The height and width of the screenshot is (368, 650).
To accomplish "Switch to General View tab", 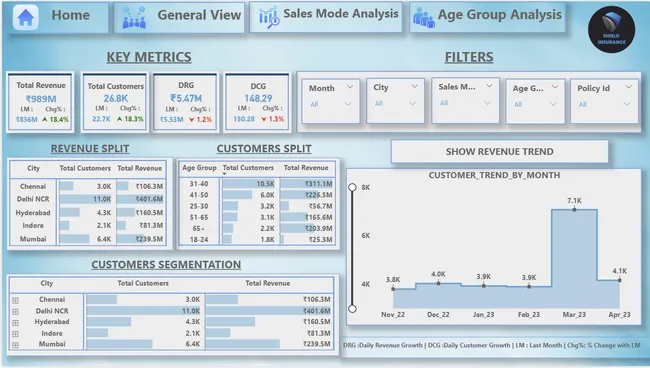I will (179, 18).
